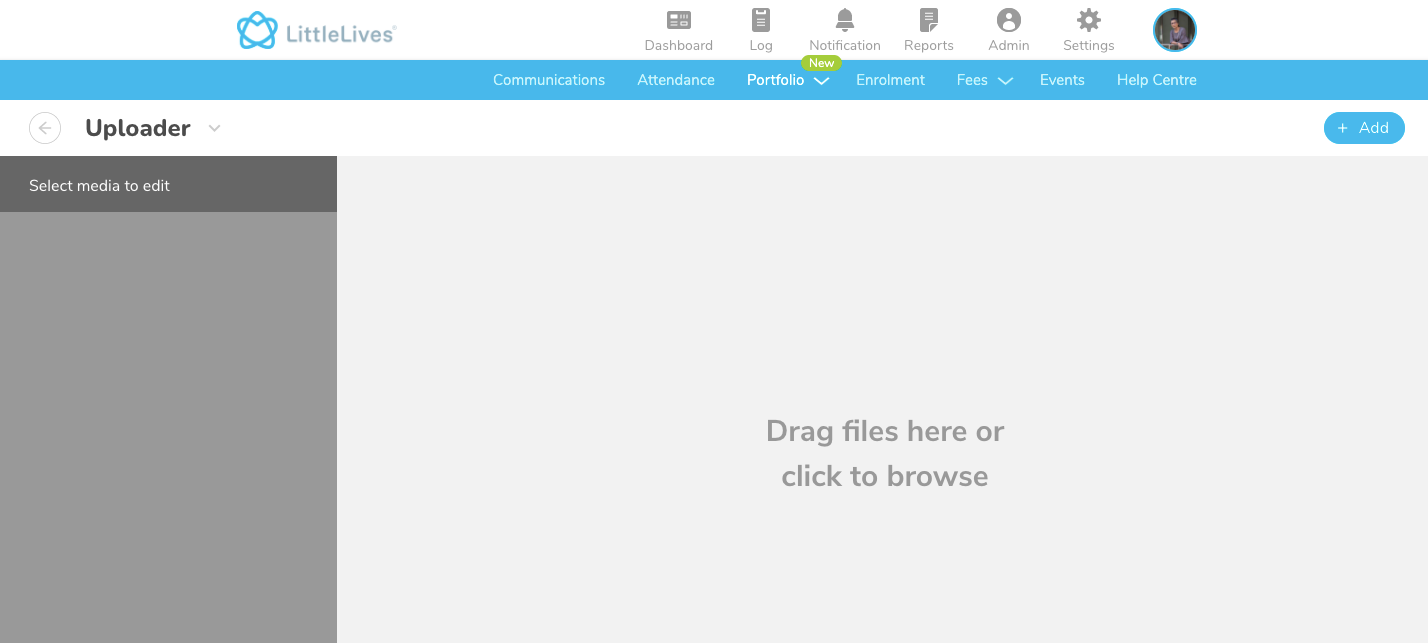Open the Enrolment menu item
The height and width of the screenshot is (643, 1428).
pos(890,80)
